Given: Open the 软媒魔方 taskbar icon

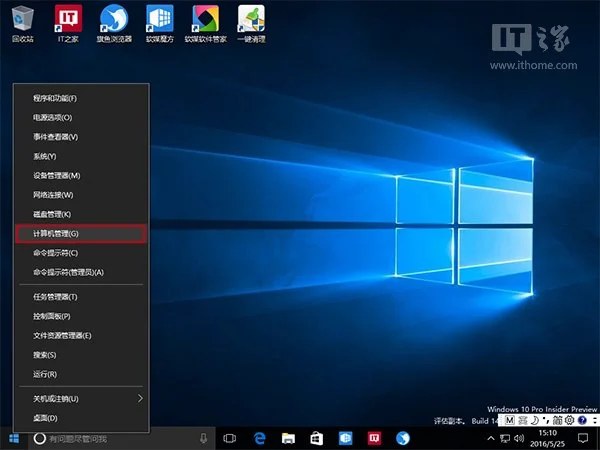Looking at the screenshot, I should tap(346, 438).
